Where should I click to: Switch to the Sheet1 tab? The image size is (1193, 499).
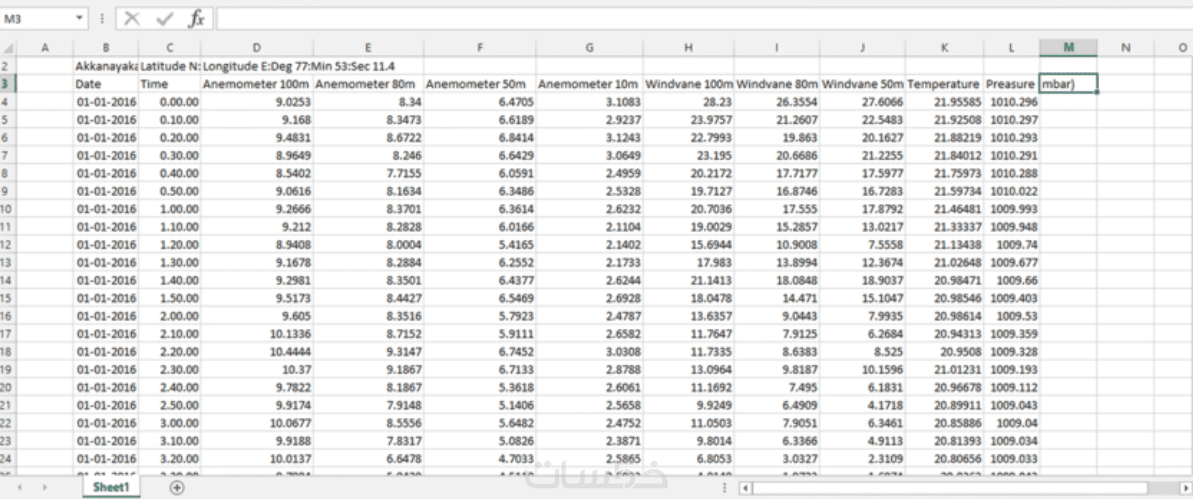click(111, 487)
